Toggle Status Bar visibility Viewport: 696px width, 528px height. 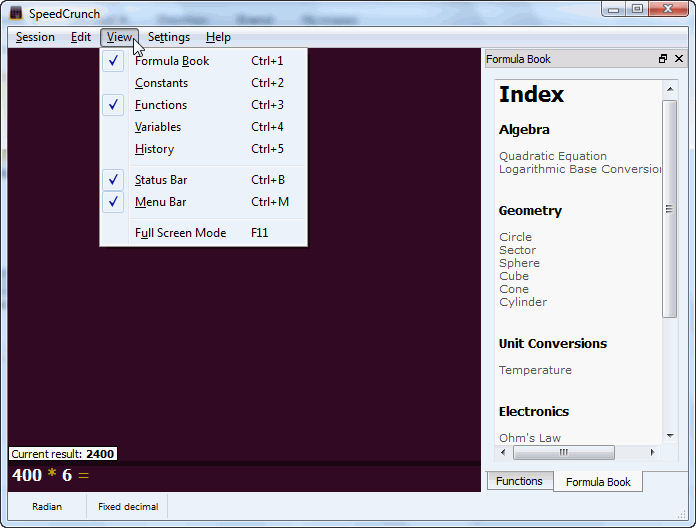203,180
